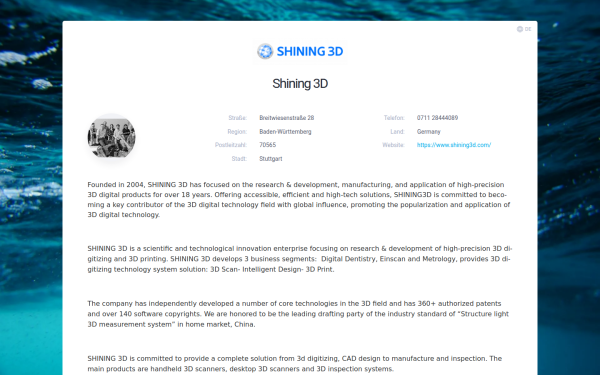This screenshot has height=375, width=600.
Task: Select street value Breitwiesenstraße 28
Action: coord(287,118)
